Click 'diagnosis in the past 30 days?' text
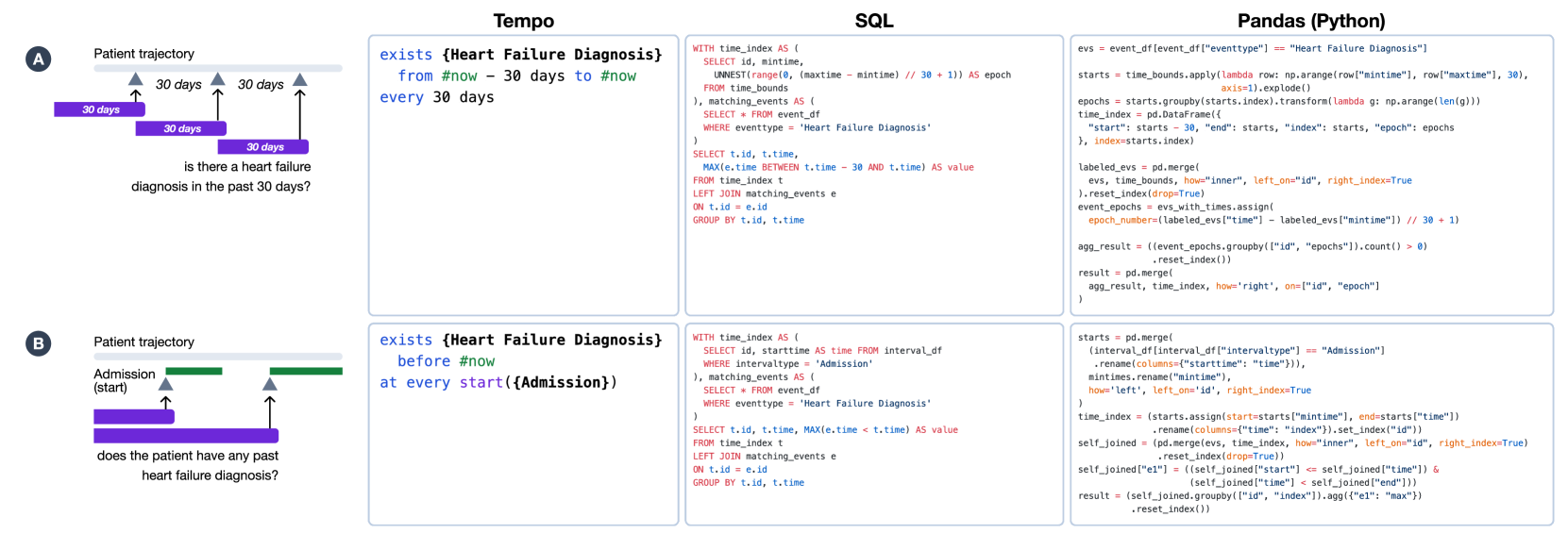 coord(221,187)
